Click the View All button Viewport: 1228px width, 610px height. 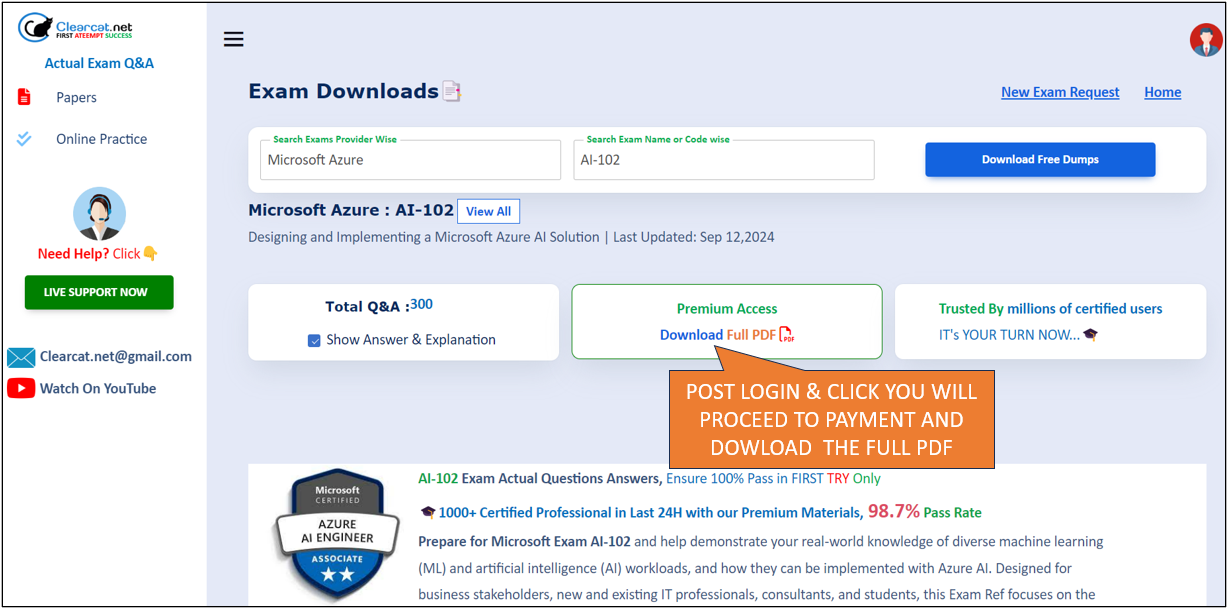(x=488, y=211)
